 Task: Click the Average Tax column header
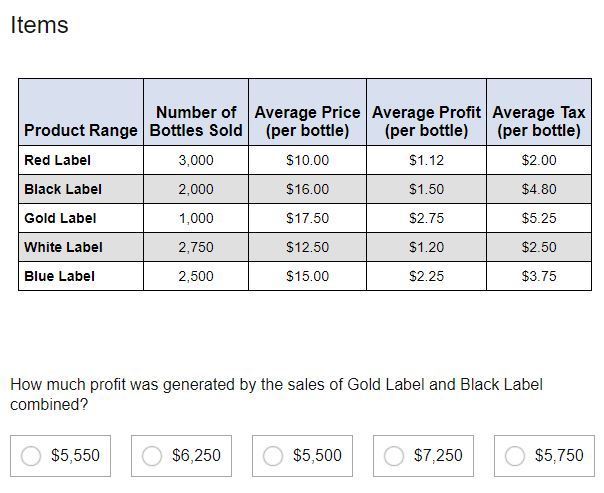539,121
